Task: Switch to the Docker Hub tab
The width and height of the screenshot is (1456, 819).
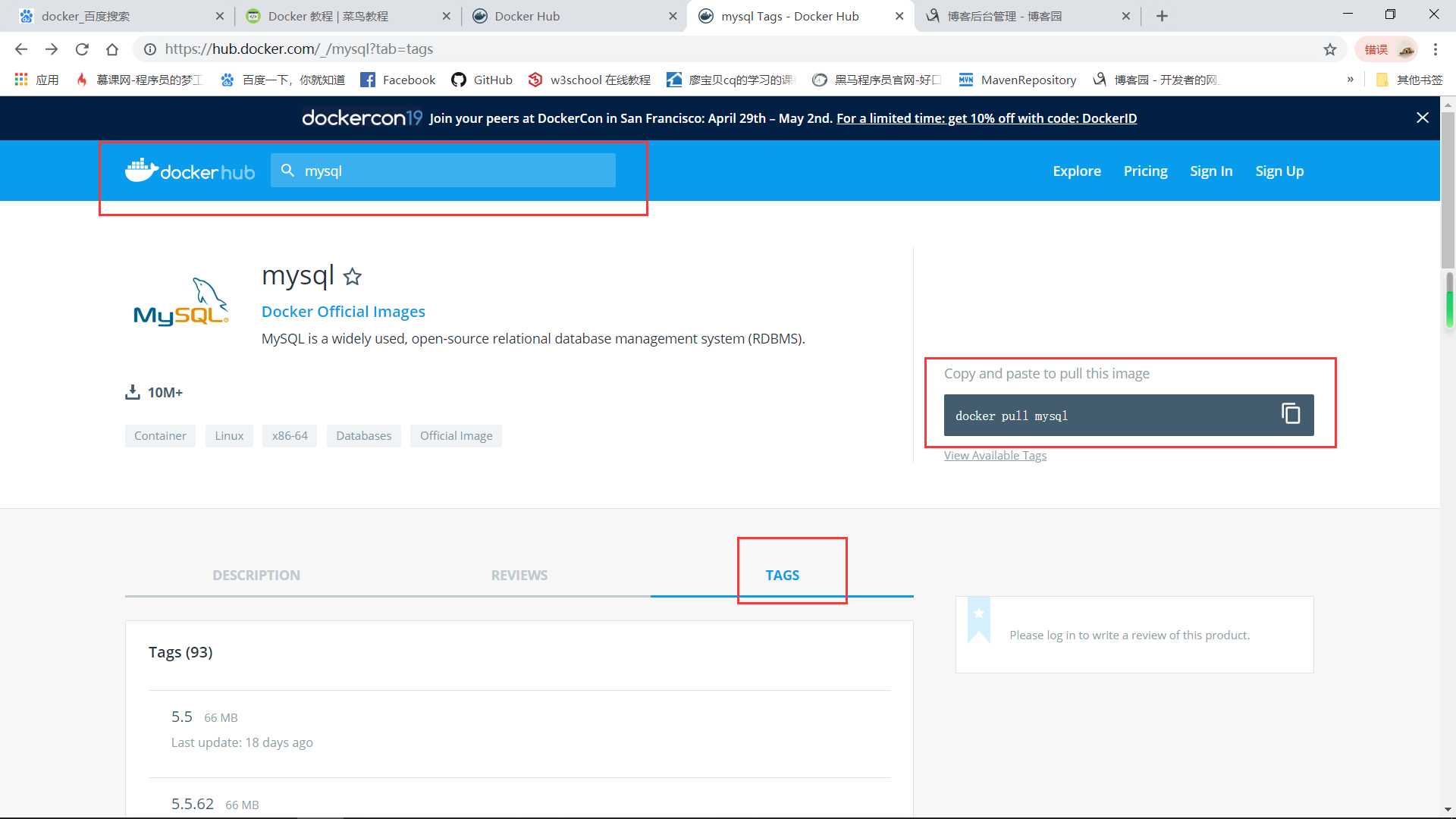Action: tap(573, 16)
